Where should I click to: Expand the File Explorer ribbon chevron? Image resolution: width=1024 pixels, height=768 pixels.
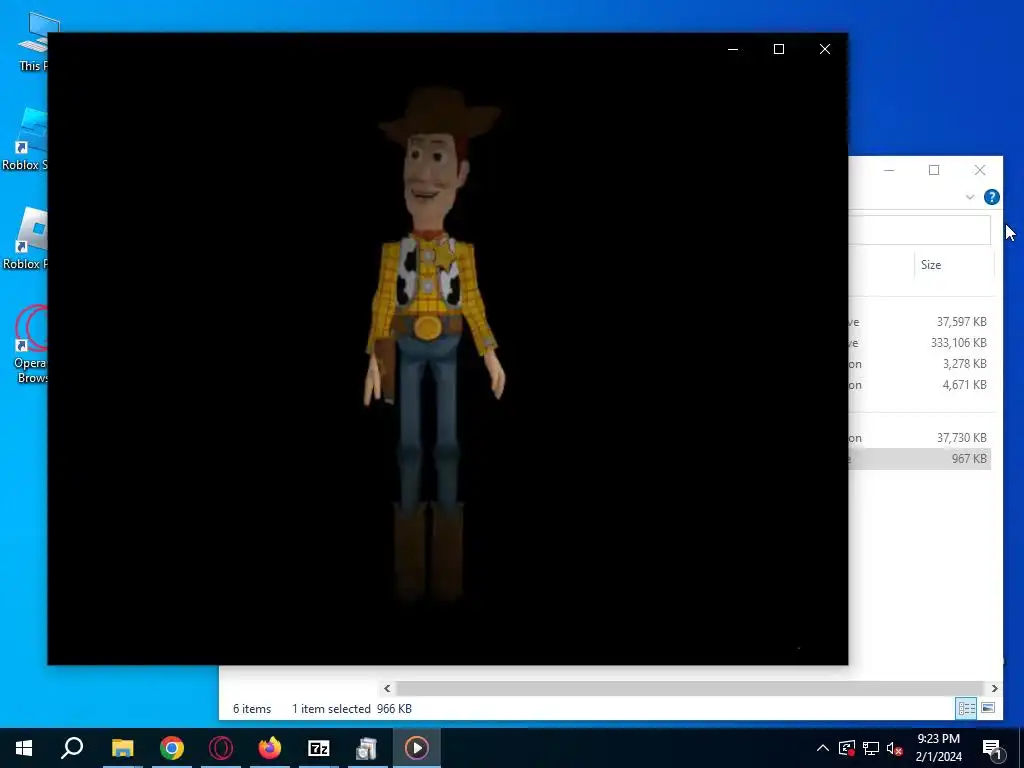(x=970, y=197)
